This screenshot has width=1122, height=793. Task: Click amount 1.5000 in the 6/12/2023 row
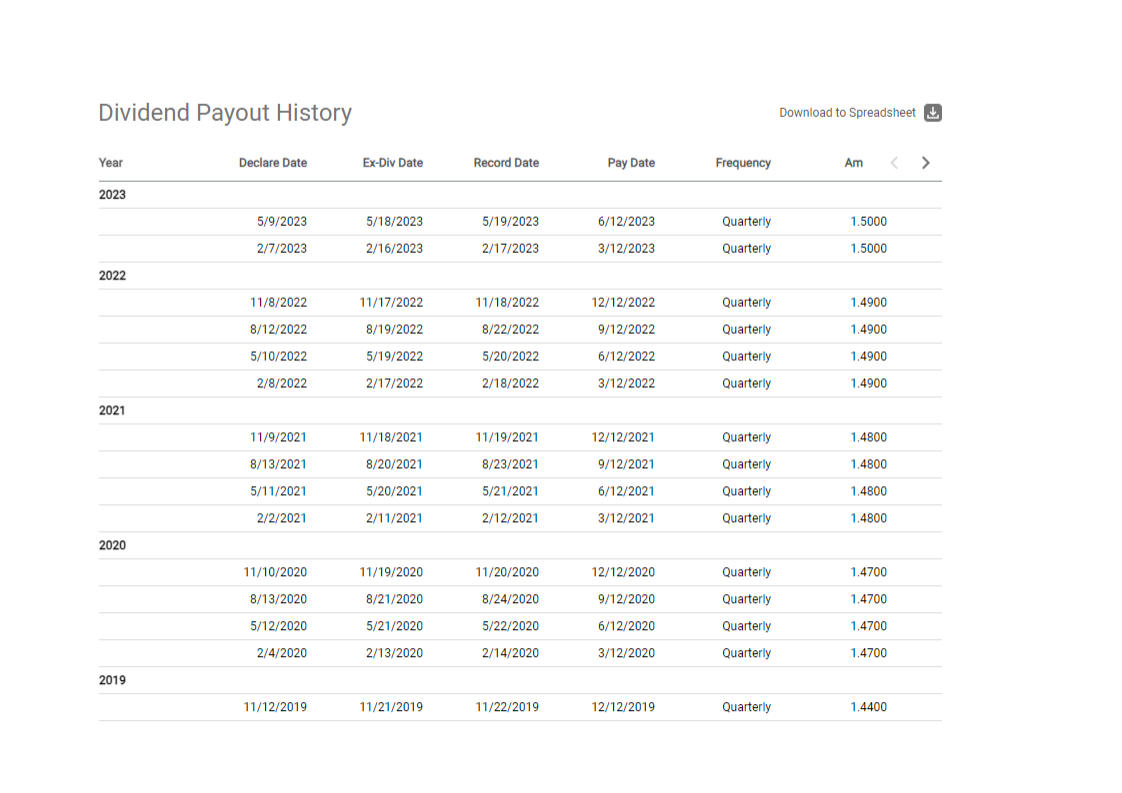[869, 222]
